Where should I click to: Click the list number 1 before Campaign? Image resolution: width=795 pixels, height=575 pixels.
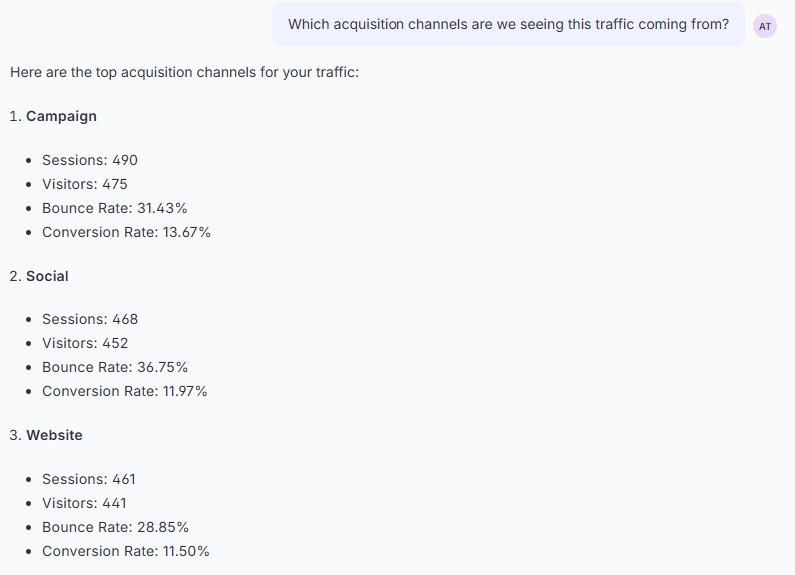[15, 116]
